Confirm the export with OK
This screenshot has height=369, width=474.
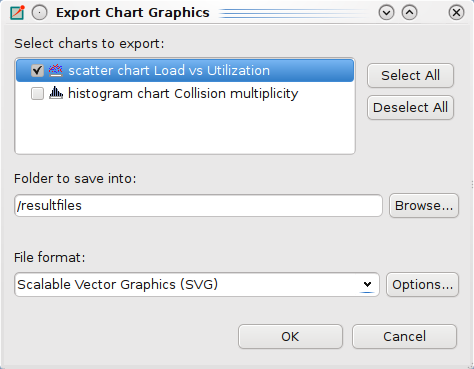[x=290, y=337]
